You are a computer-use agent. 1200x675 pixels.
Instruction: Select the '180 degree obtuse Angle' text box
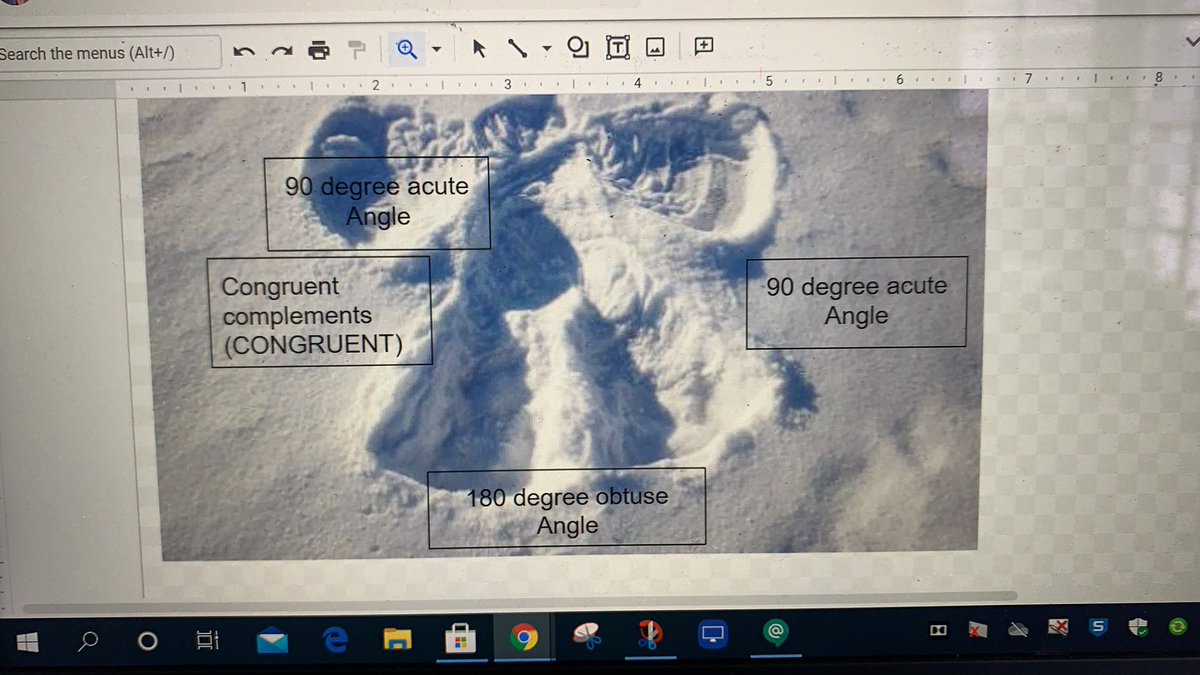(x=567, y=509)
